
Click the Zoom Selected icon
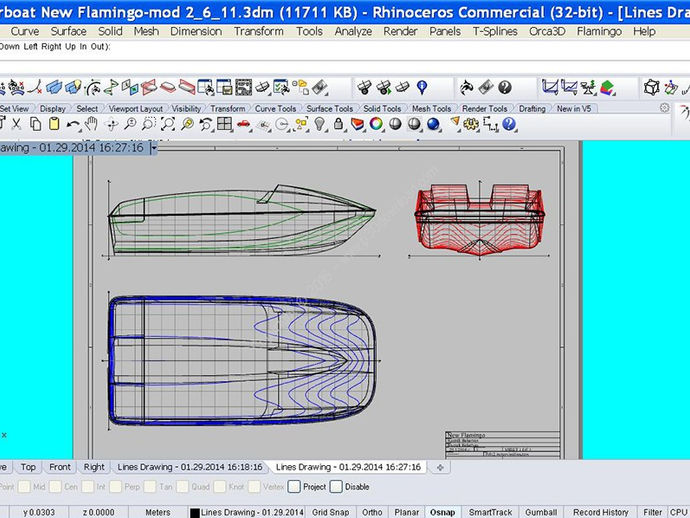[187, 124]
